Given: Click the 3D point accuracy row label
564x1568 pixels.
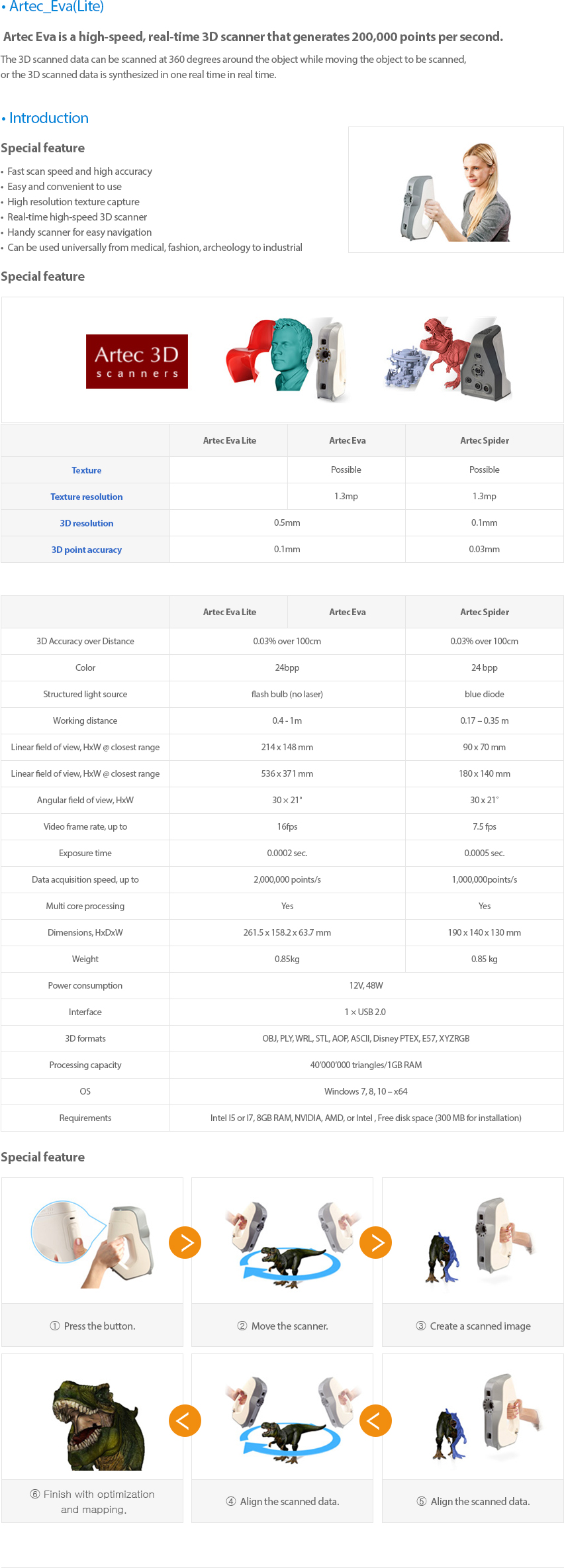Looking at the screenshot, I should (x=87, y=550).
